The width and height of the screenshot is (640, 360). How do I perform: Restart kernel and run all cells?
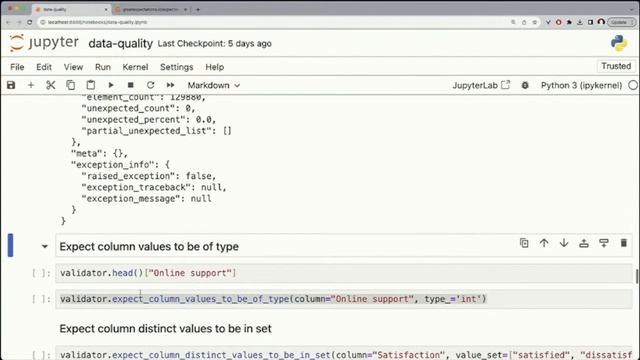[x=171, y=85]
